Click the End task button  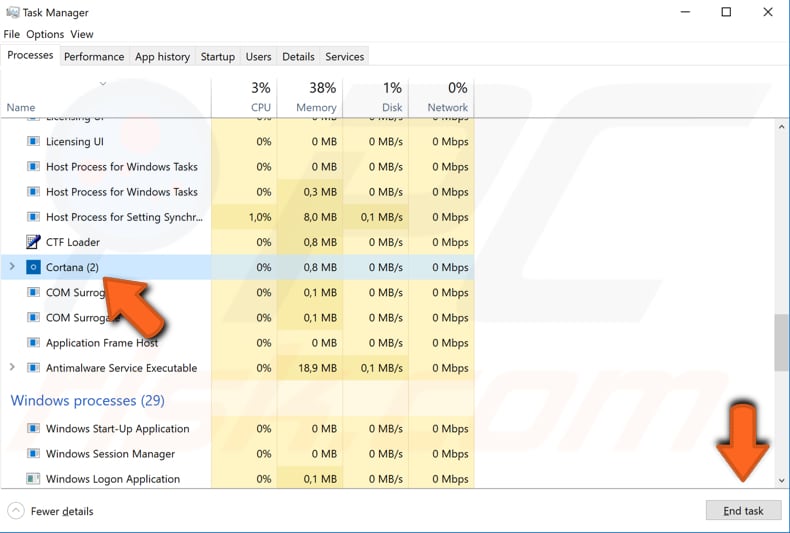click(x=743, y=510)
